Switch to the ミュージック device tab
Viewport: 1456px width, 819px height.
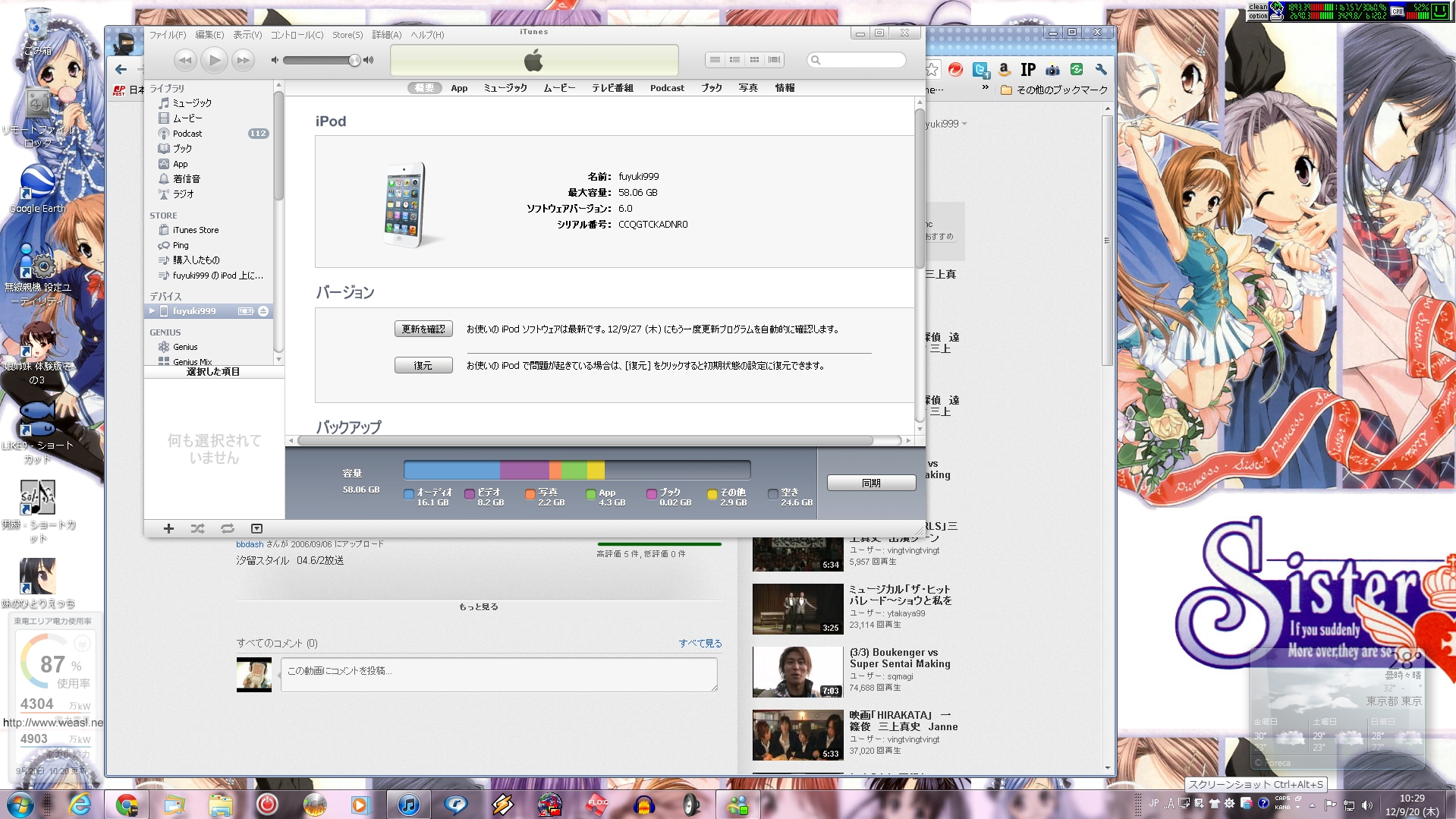pyautogui.click(x=505, y=88)
